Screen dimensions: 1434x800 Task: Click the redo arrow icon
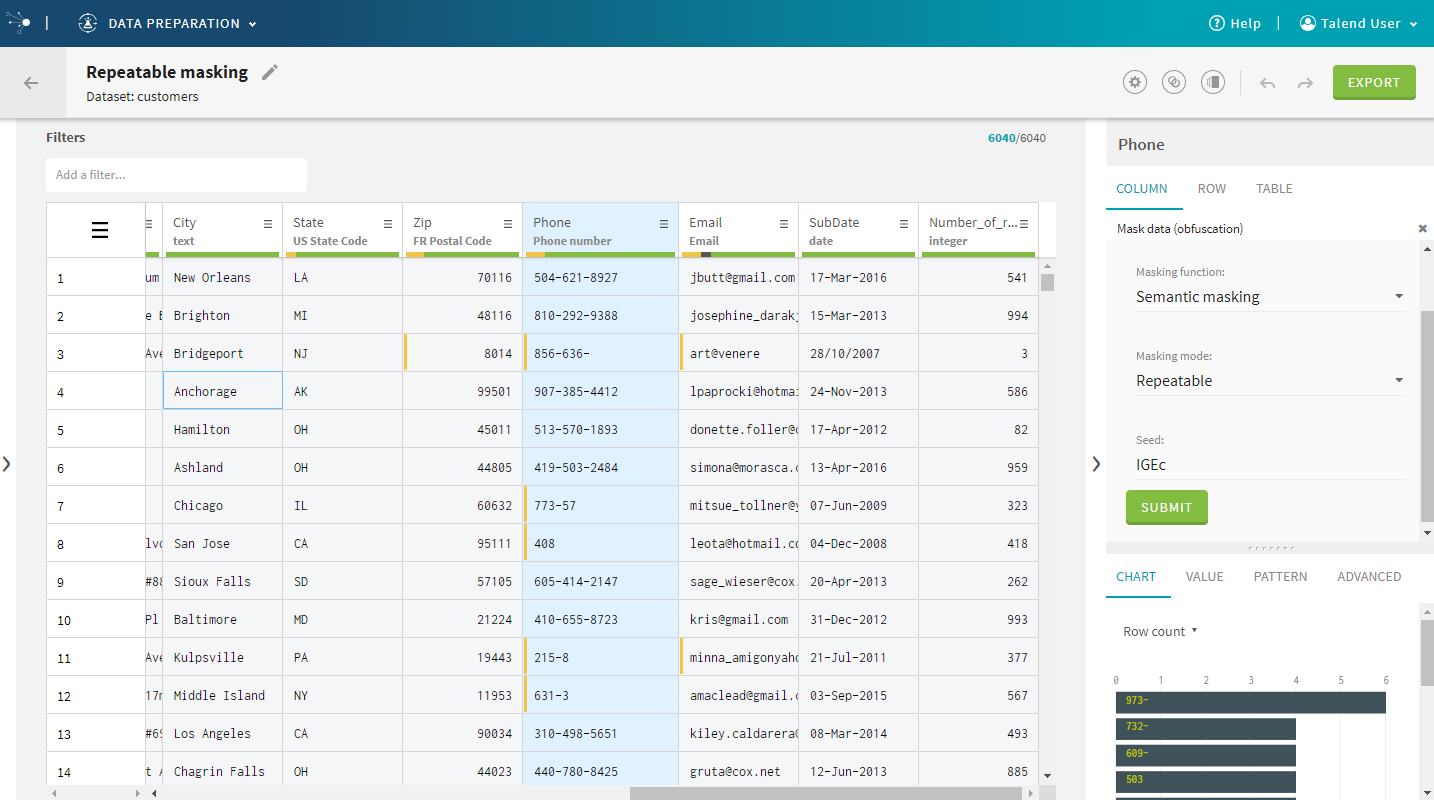pos(1305,83)
